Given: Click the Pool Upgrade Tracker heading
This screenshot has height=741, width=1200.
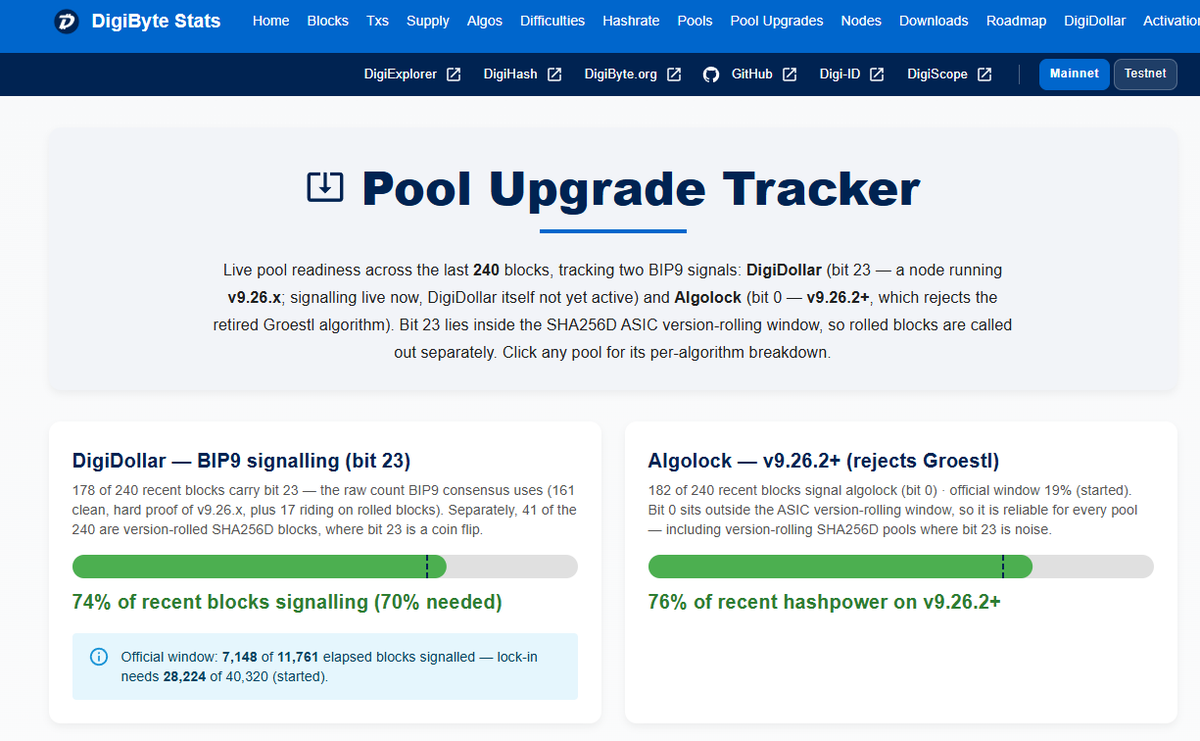Looking at the screenshot, I should pos(641,188).
